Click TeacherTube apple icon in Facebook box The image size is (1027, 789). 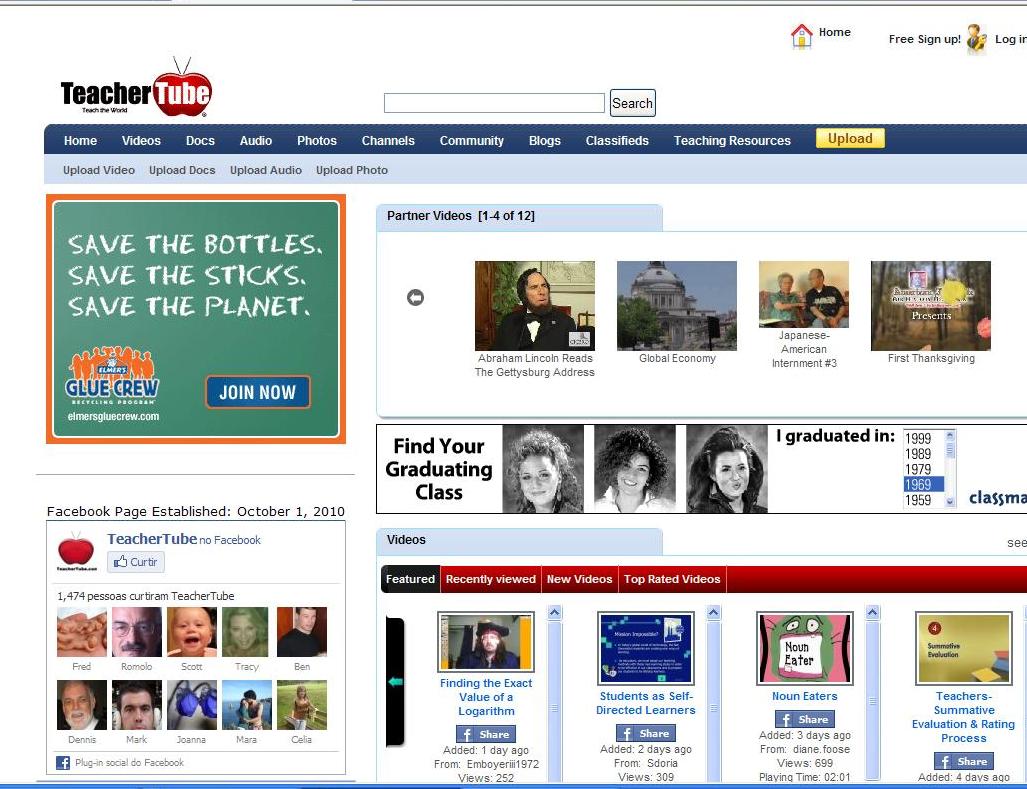pyautogui.click(x=76, y=550)
